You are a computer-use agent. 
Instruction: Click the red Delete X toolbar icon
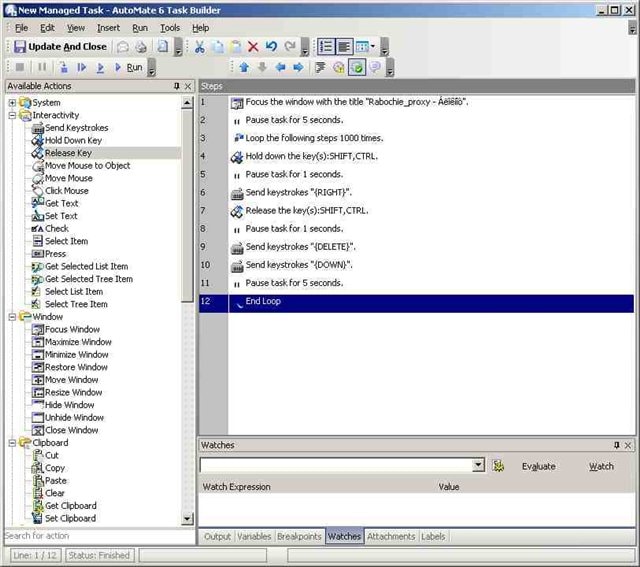(x=253, y=47)
